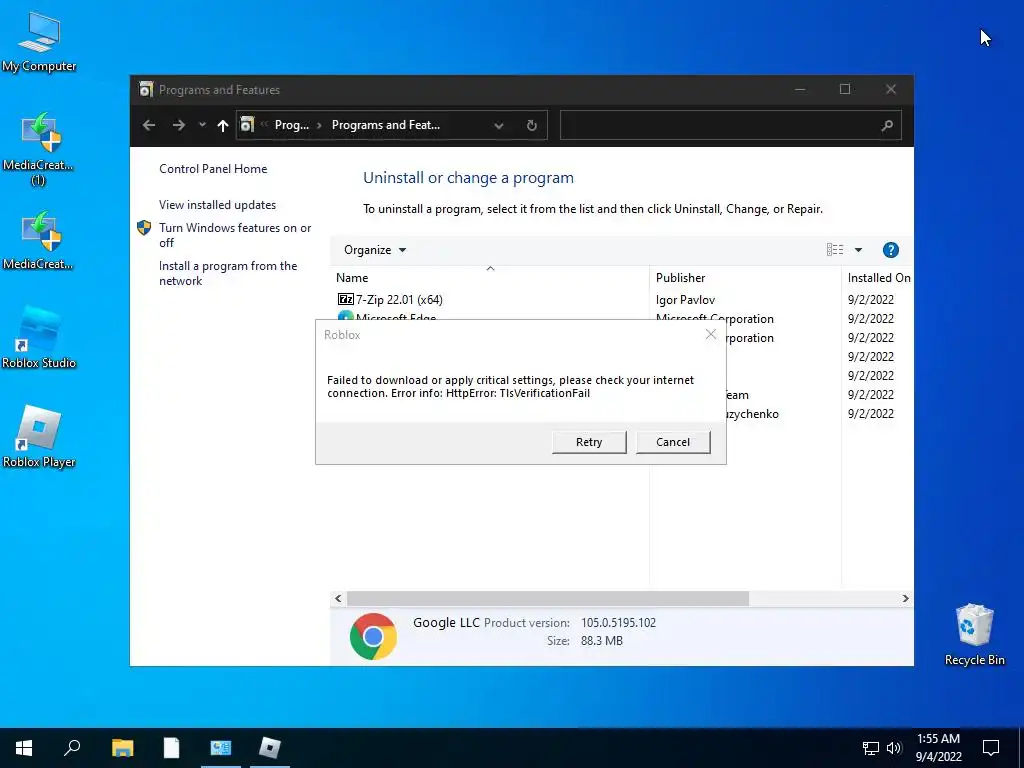
Task: Select Igor Pavlov publisher cell
Action: tap(685, 300)
